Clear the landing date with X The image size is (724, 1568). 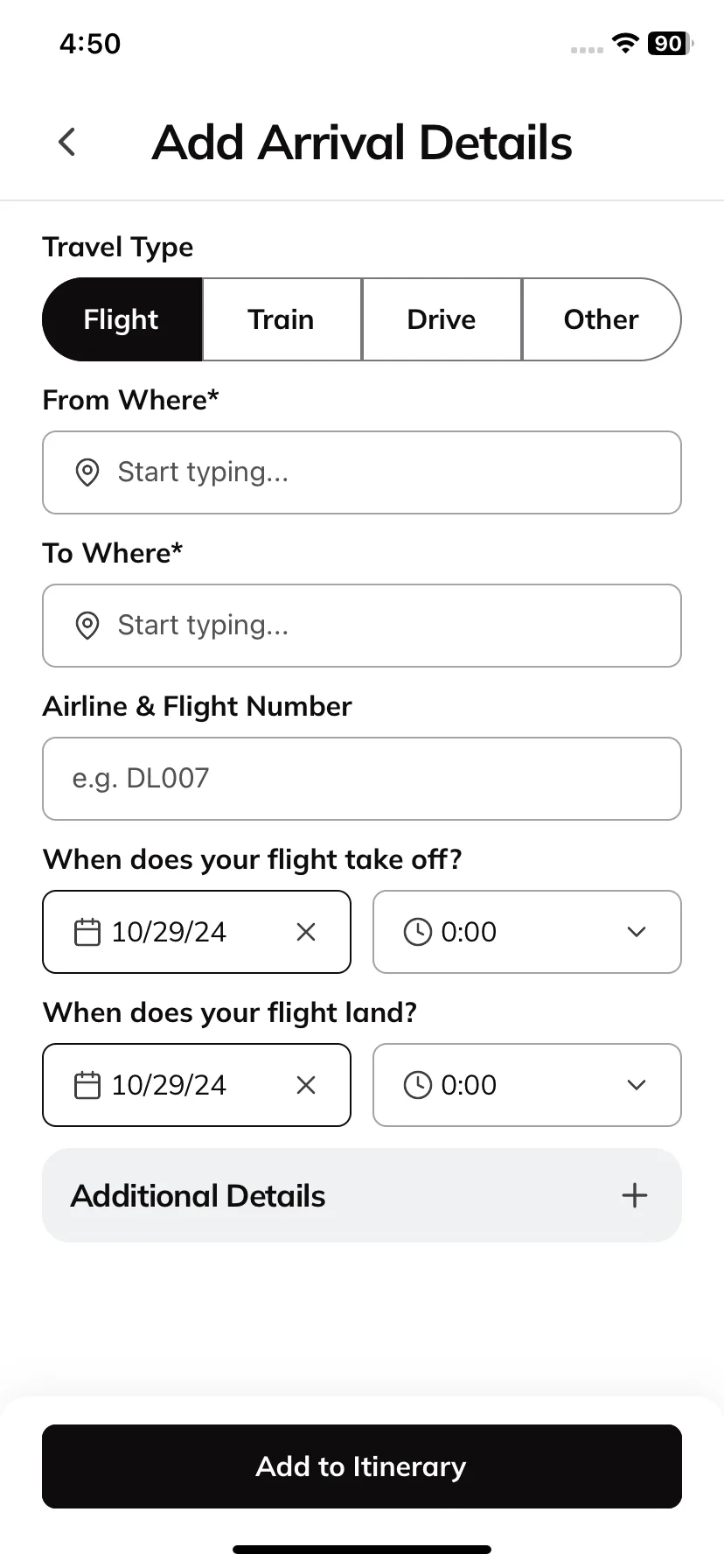click(306, 1085)
